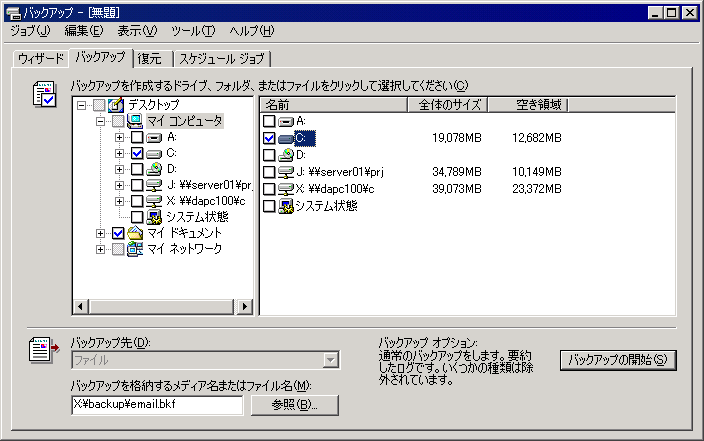Open the 編集(E) menu
Viewport: 704px width, 441px height.
[84, 31]
